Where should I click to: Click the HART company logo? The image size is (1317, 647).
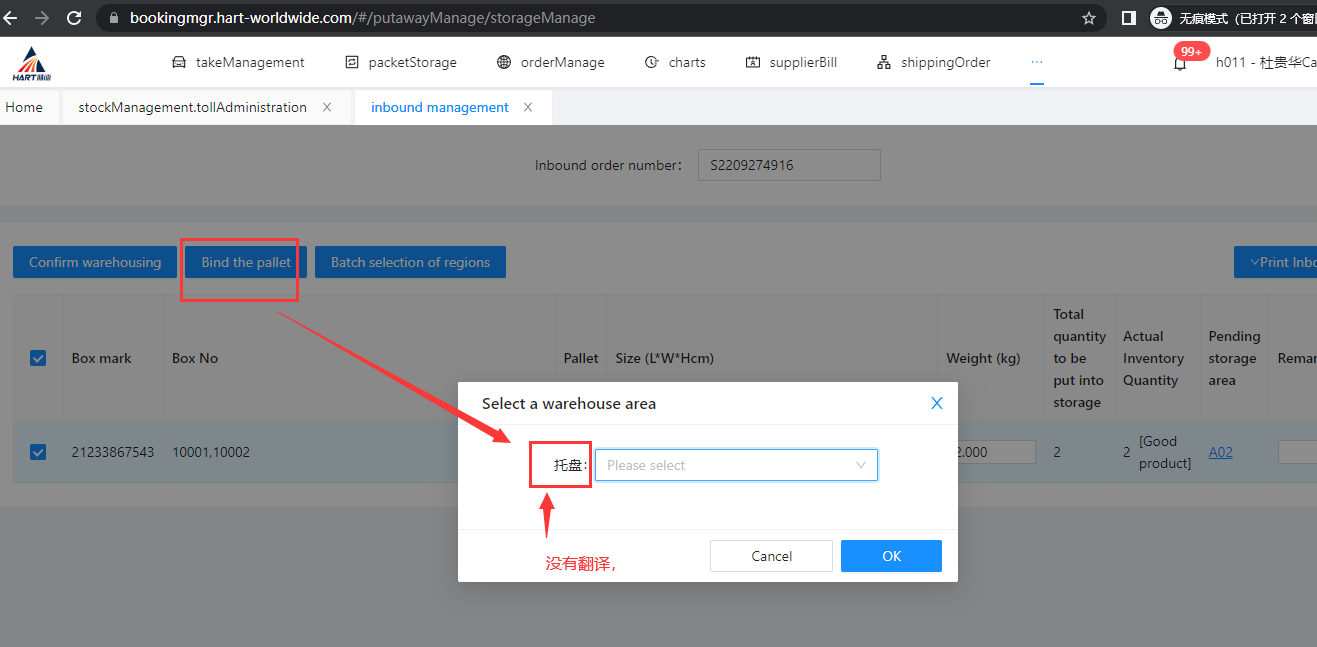point(32,63)
